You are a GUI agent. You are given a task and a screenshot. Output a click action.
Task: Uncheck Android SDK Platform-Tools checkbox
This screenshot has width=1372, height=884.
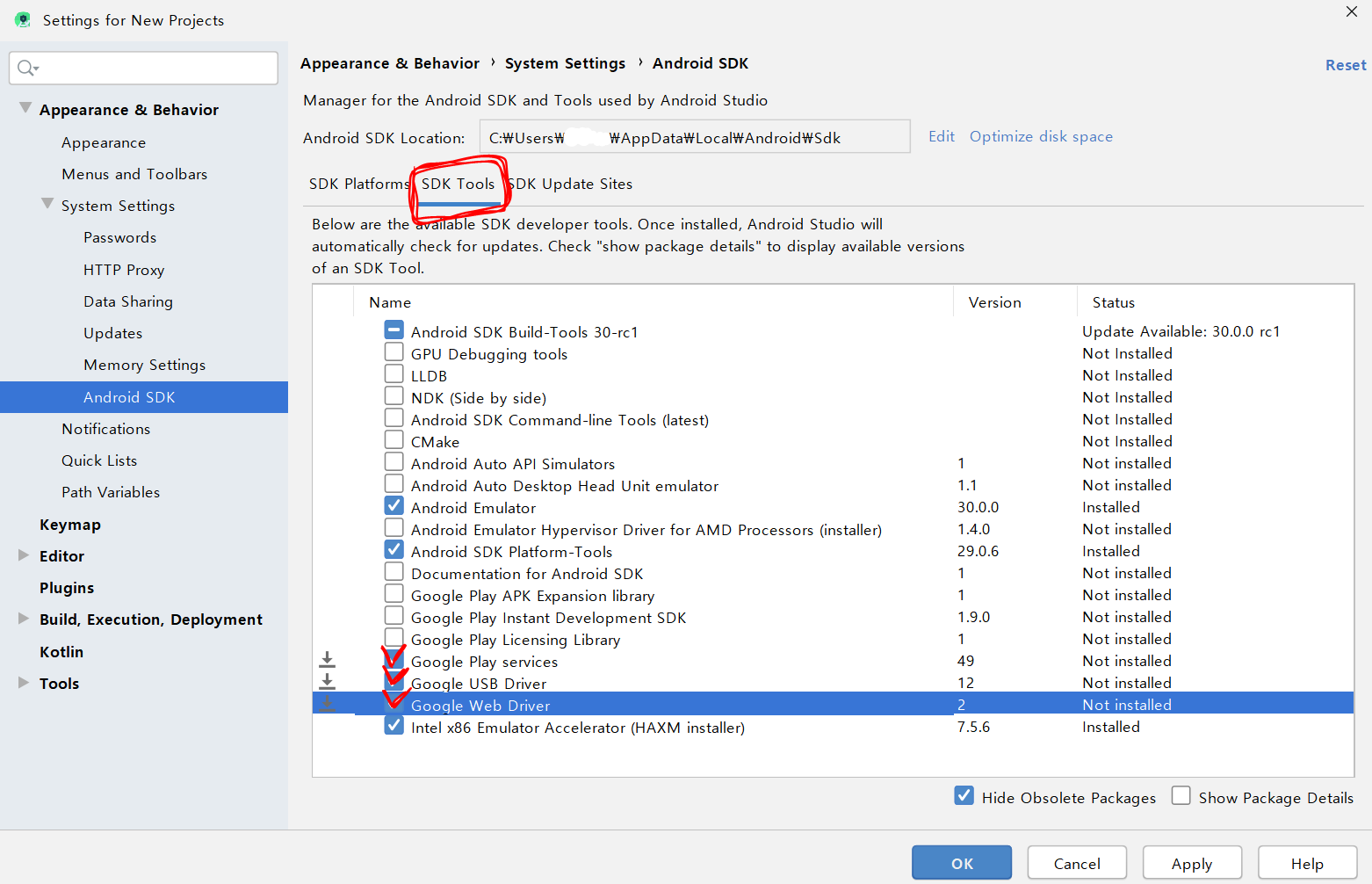click(x=394, y=550)
